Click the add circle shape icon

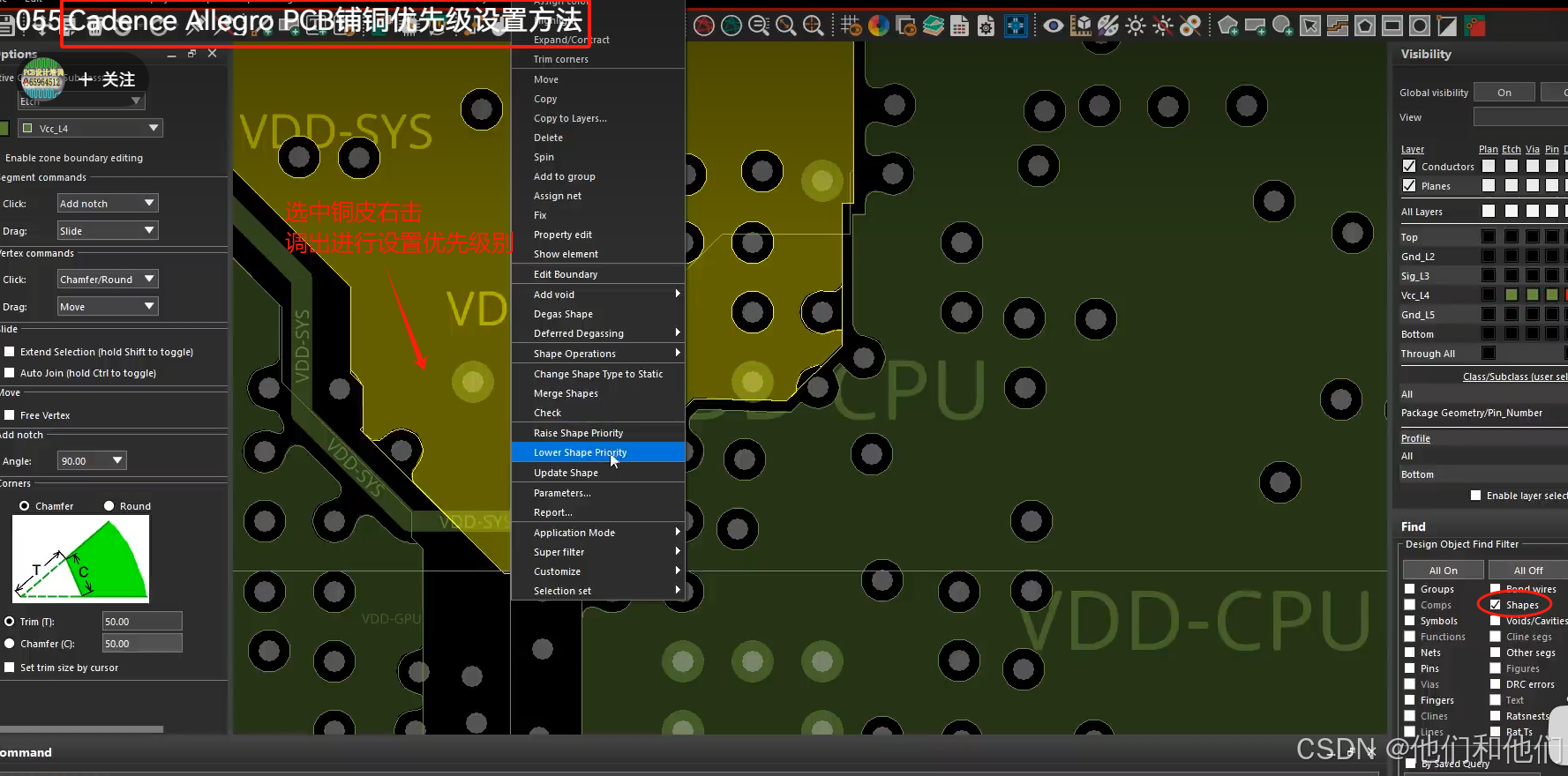coord(1283,26)
